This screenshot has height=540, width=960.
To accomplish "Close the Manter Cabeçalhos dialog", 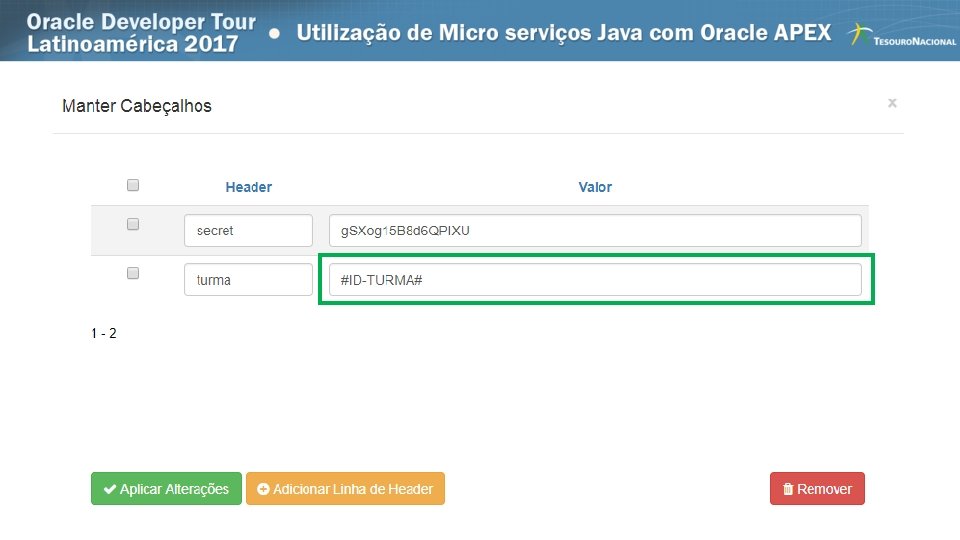I will pos(892,103).
